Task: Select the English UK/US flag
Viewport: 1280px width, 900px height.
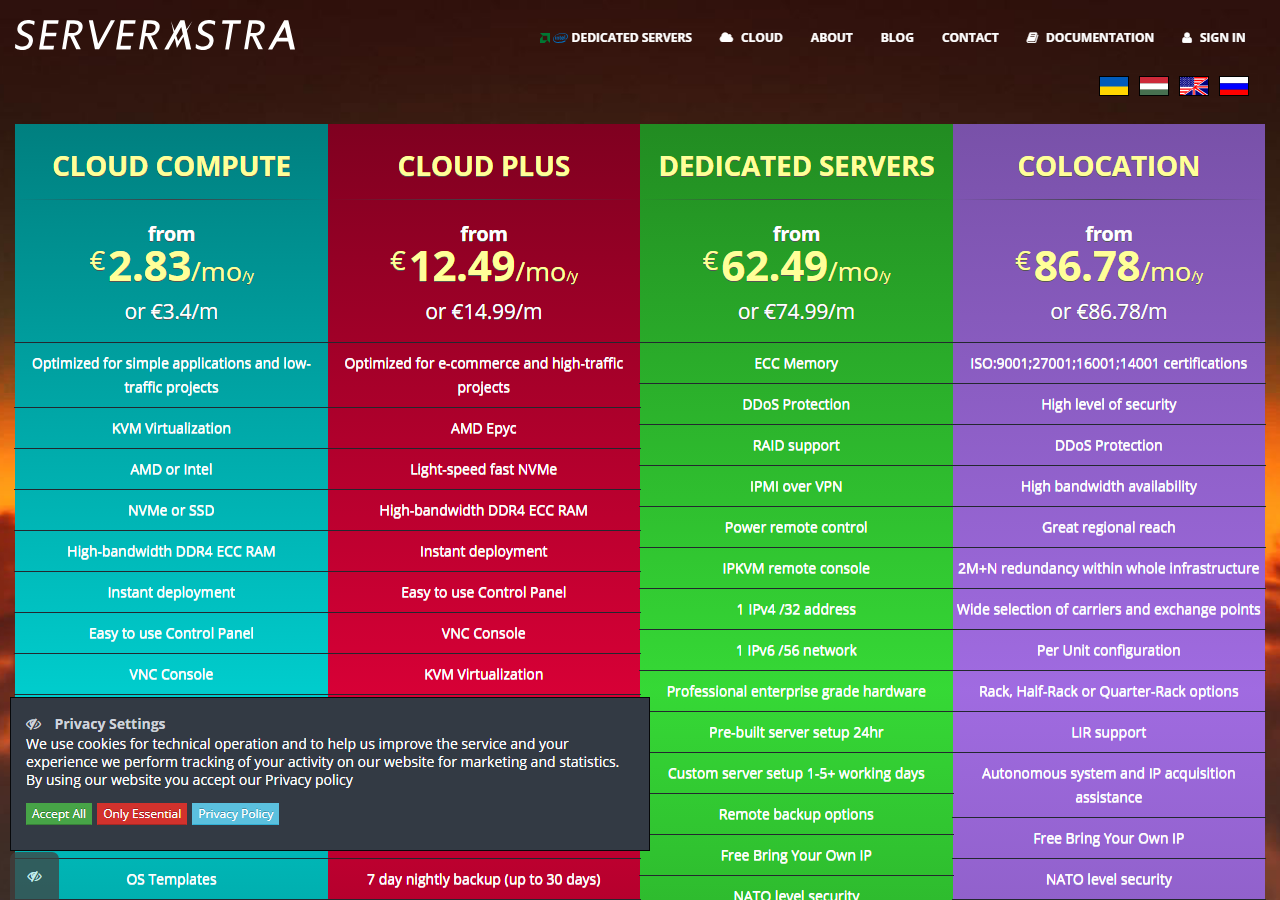Action: [x=1194, y=86]
